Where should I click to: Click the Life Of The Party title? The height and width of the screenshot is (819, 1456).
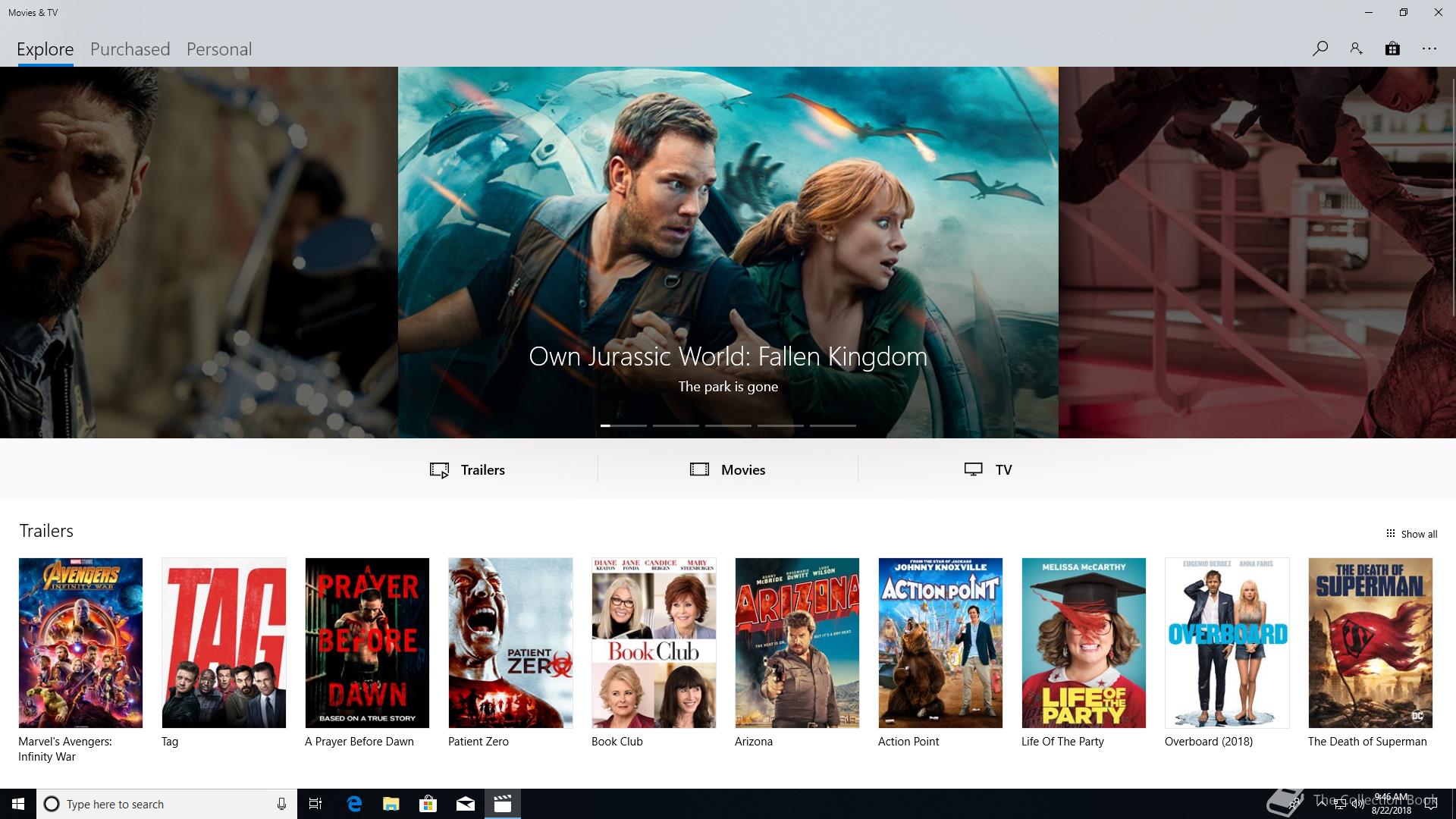[x=1062, y=742]
